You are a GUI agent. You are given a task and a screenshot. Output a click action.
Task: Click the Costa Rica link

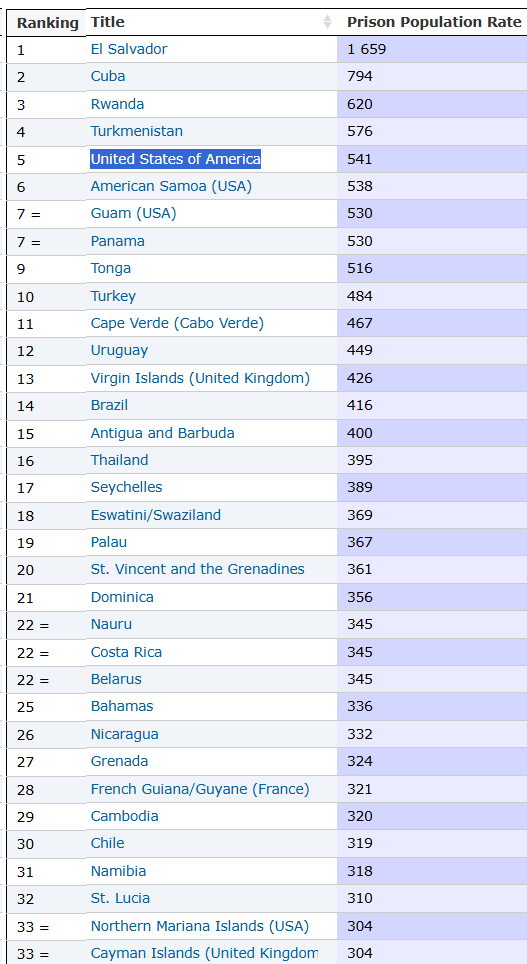point(126,652)
